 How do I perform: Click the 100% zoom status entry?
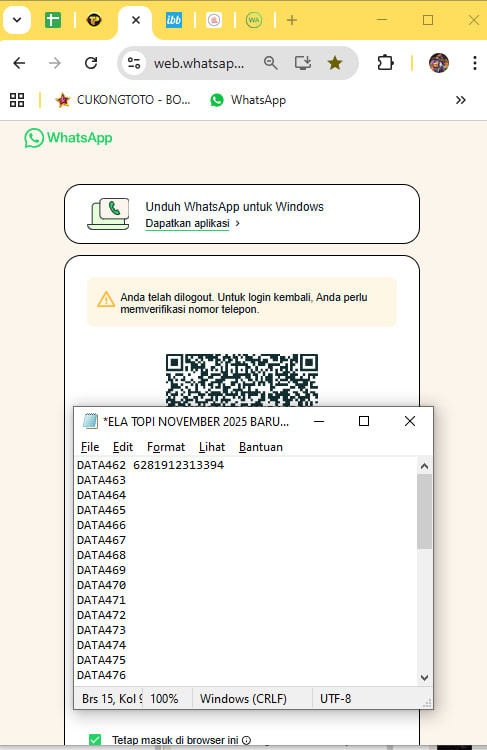(164, 699)
